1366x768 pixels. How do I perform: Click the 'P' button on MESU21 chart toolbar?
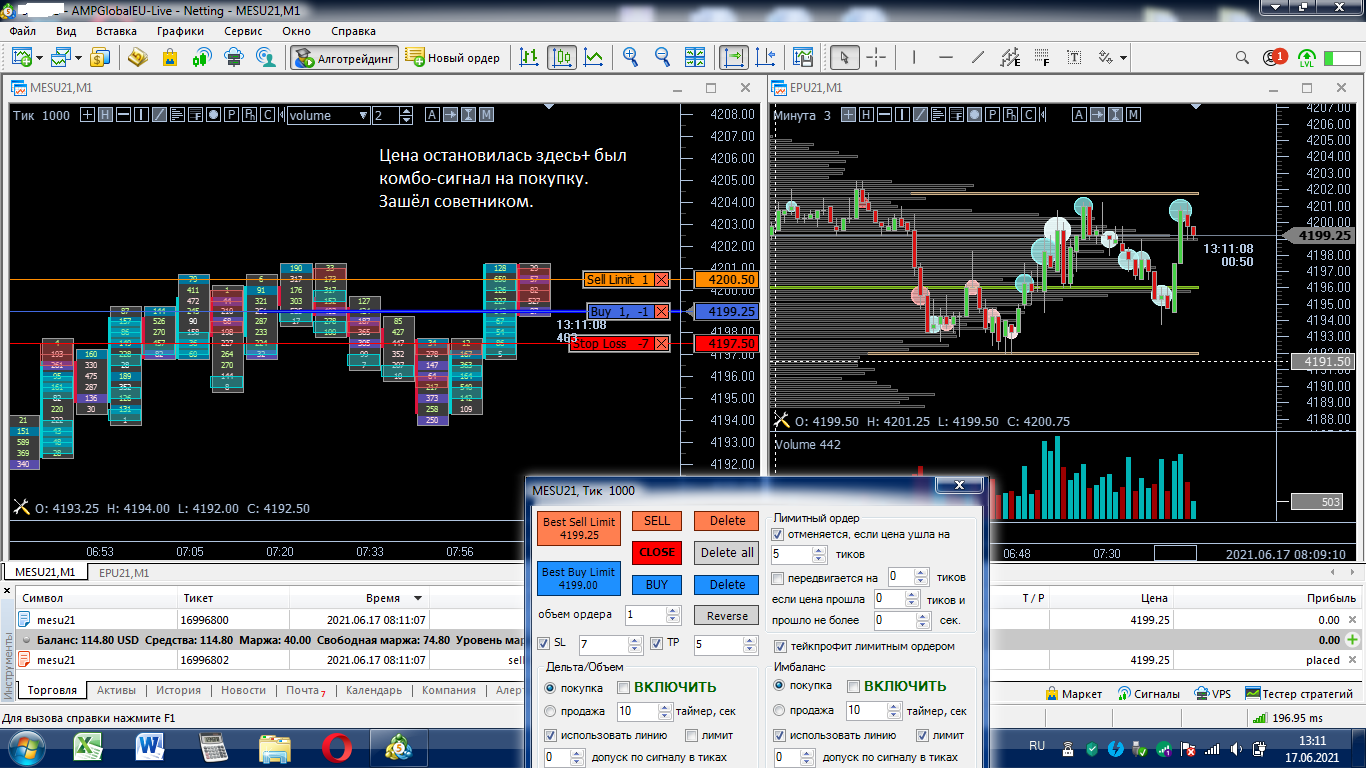(231, 115)
